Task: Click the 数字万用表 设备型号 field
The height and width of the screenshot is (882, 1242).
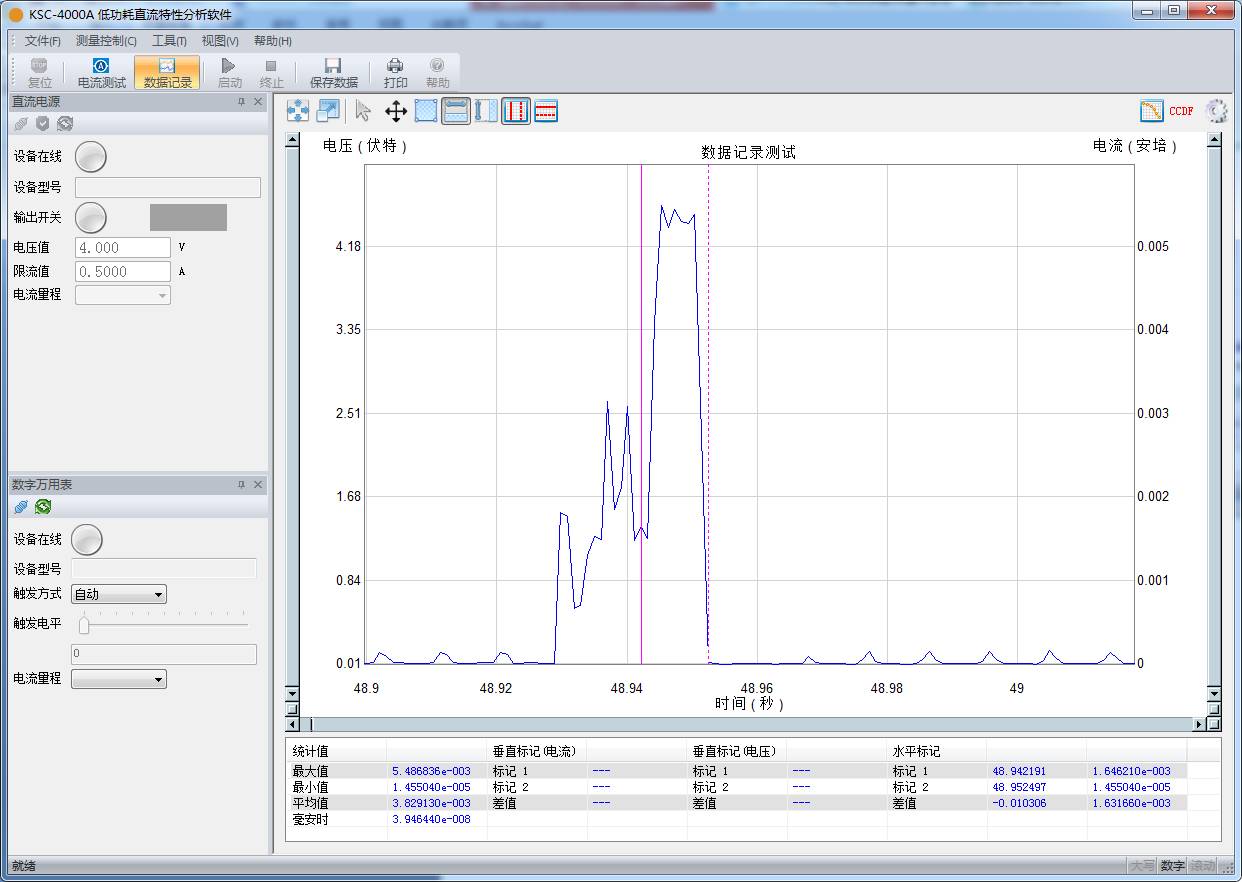Action: 164,569
